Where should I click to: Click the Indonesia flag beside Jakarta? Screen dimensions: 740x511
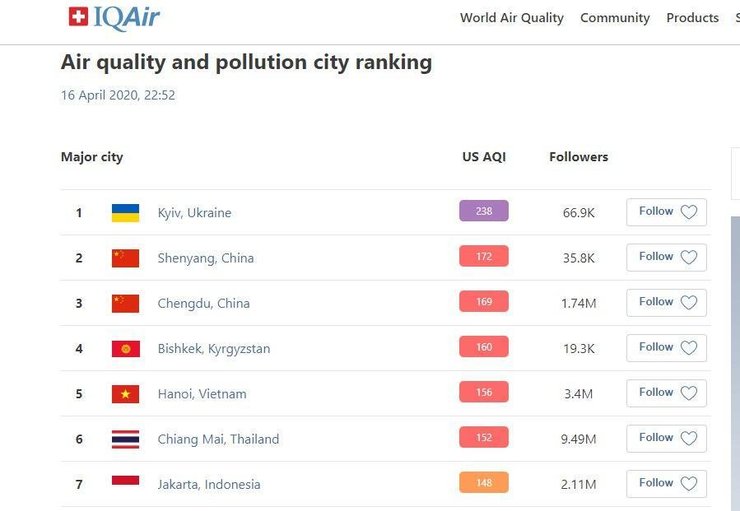point(125,484)
